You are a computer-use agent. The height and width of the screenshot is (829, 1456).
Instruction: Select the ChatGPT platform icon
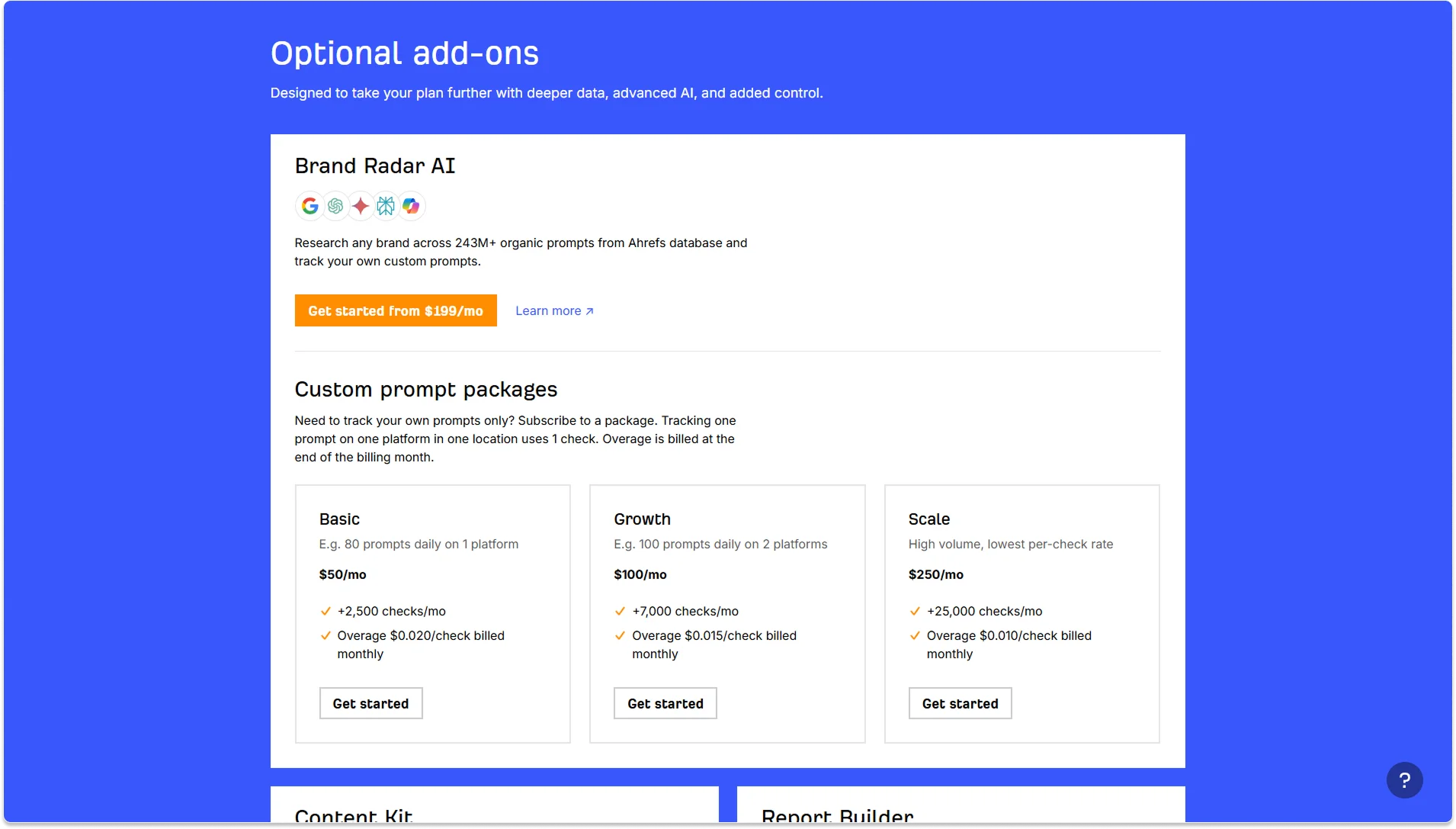coord(335,206)
